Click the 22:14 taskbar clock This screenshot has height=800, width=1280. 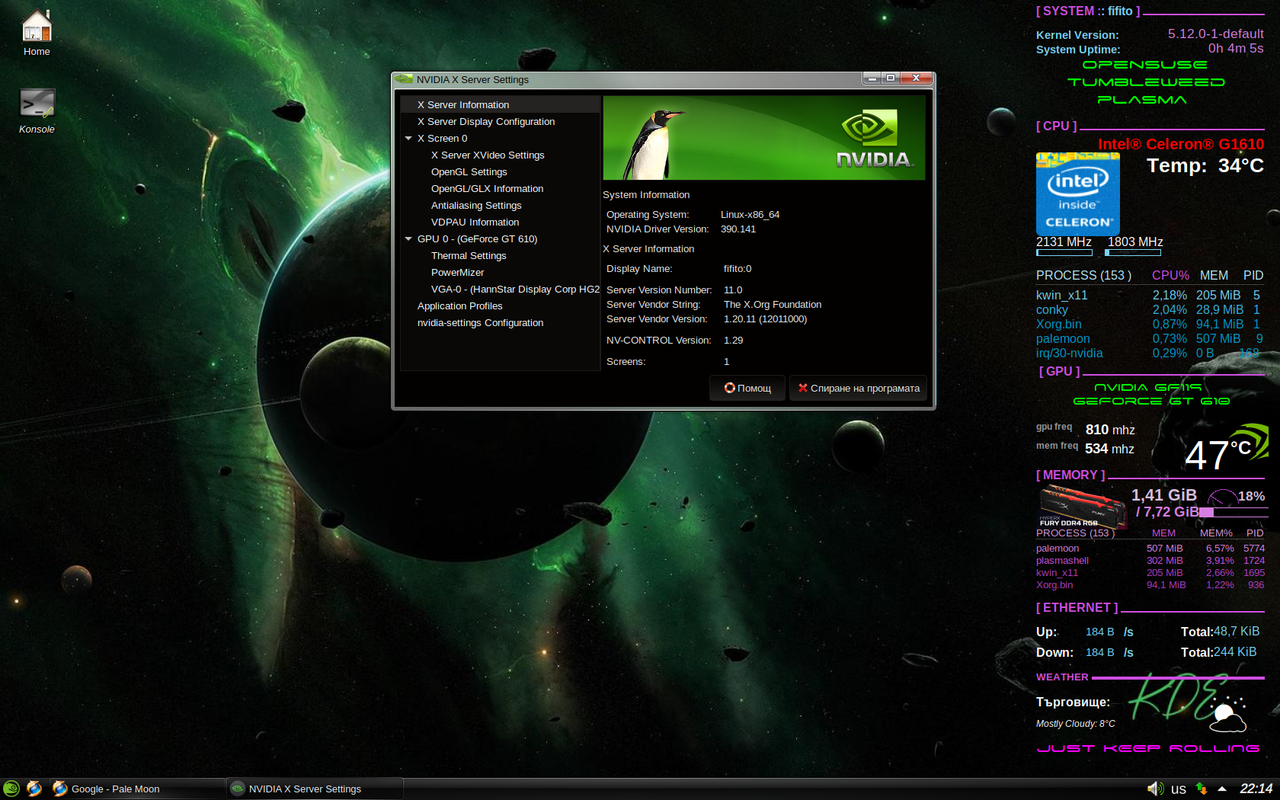click(x=1256, y=789)
